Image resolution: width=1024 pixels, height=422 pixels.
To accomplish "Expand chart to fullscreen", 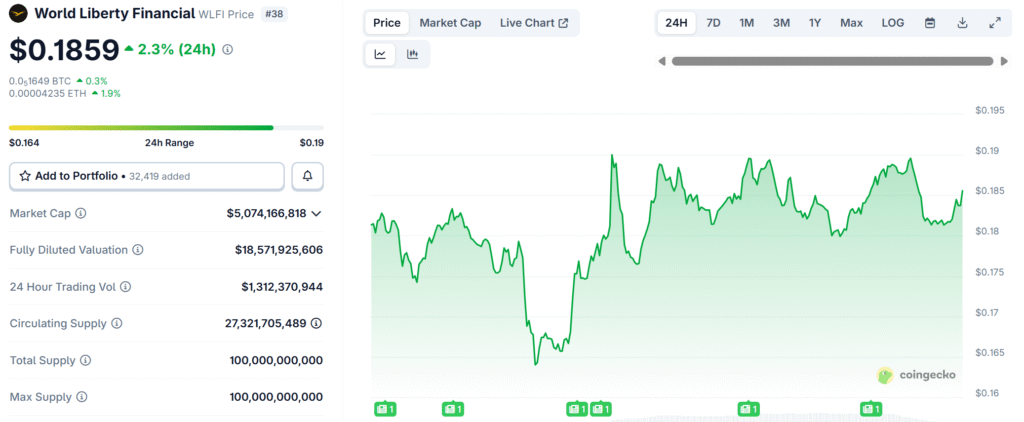I will pyautogui.click(x=994, y=23).
